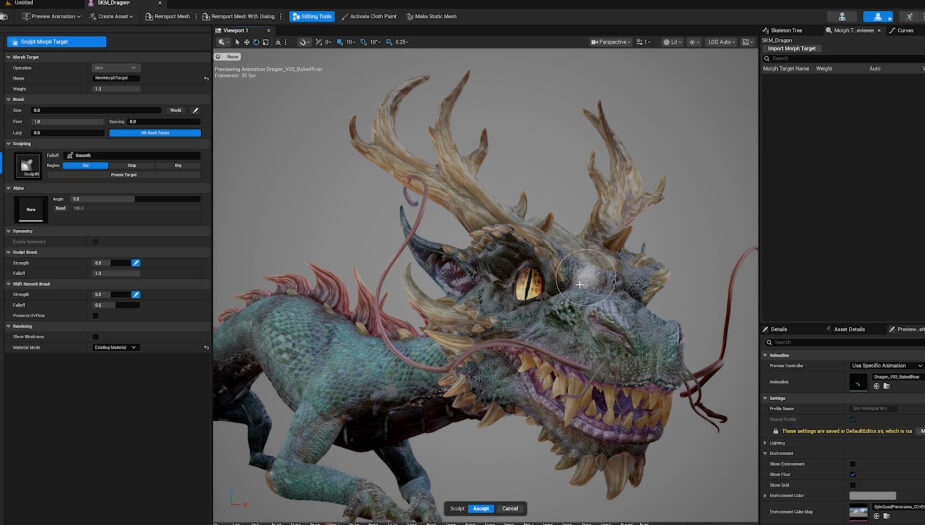Activate Cloth Paint in the toolbar
Screen dimensions: 925x525
coord(370,17)
